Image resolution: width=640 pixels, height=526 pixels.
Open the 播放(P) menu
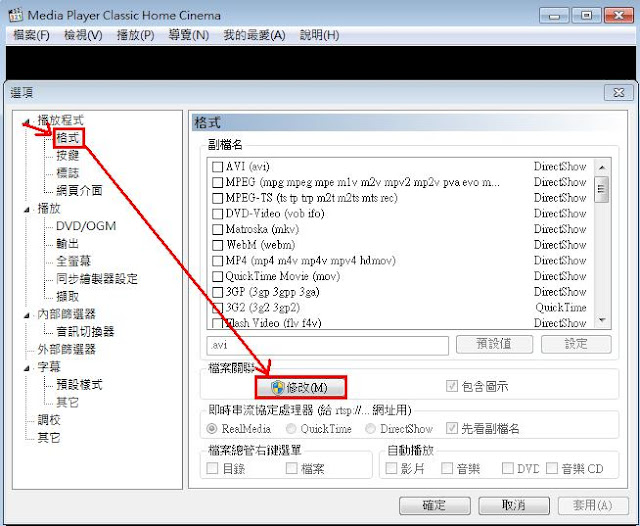pos(136,35)
